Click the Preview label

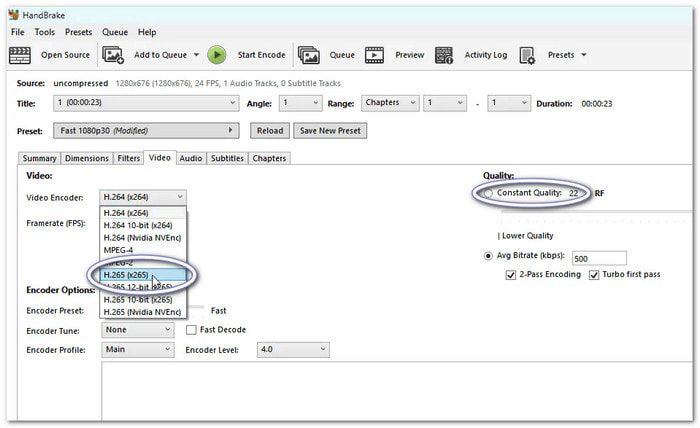(410, 55)
